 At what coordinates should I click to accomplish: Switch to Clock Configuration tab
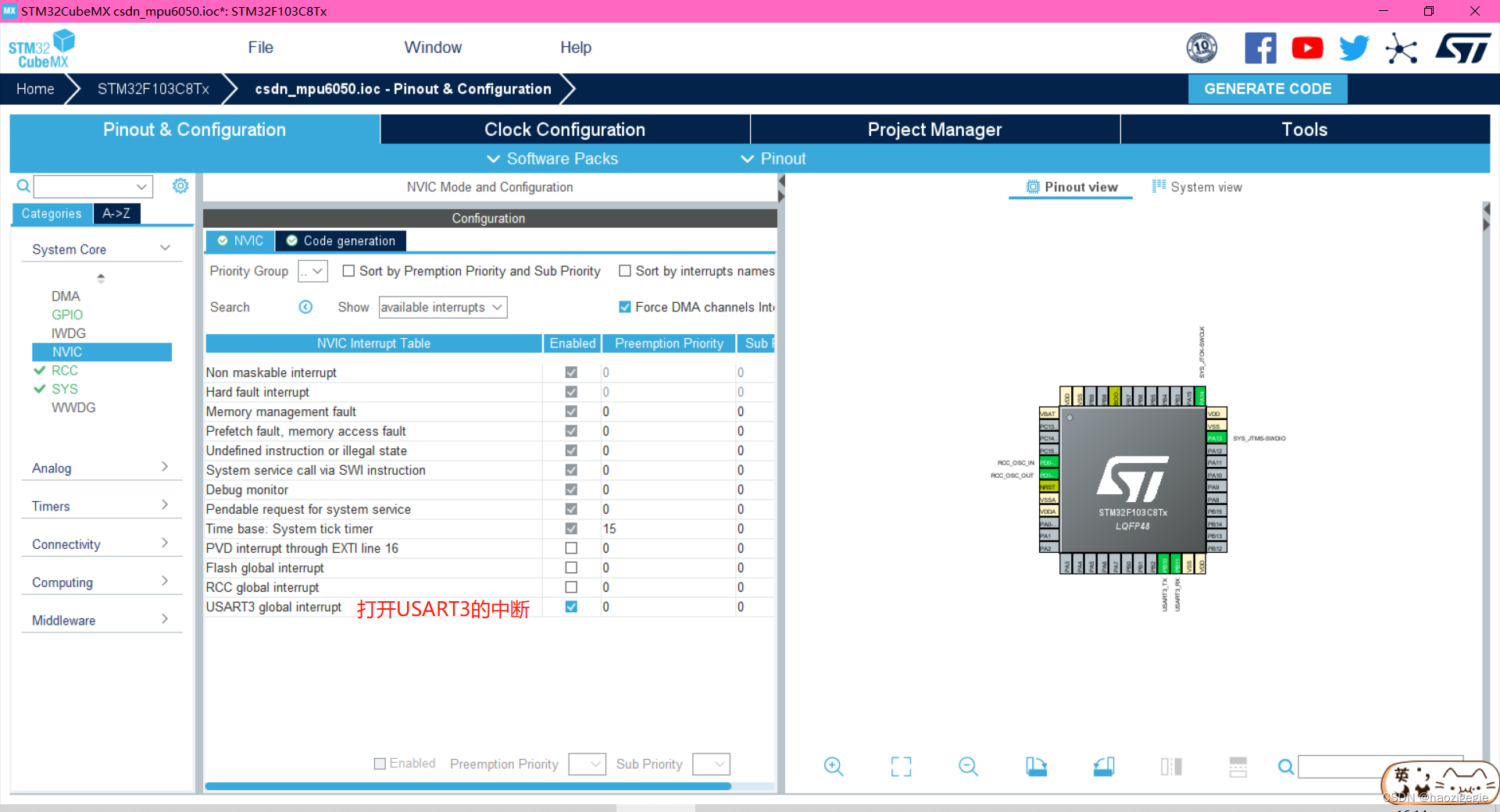pos(565,130)
